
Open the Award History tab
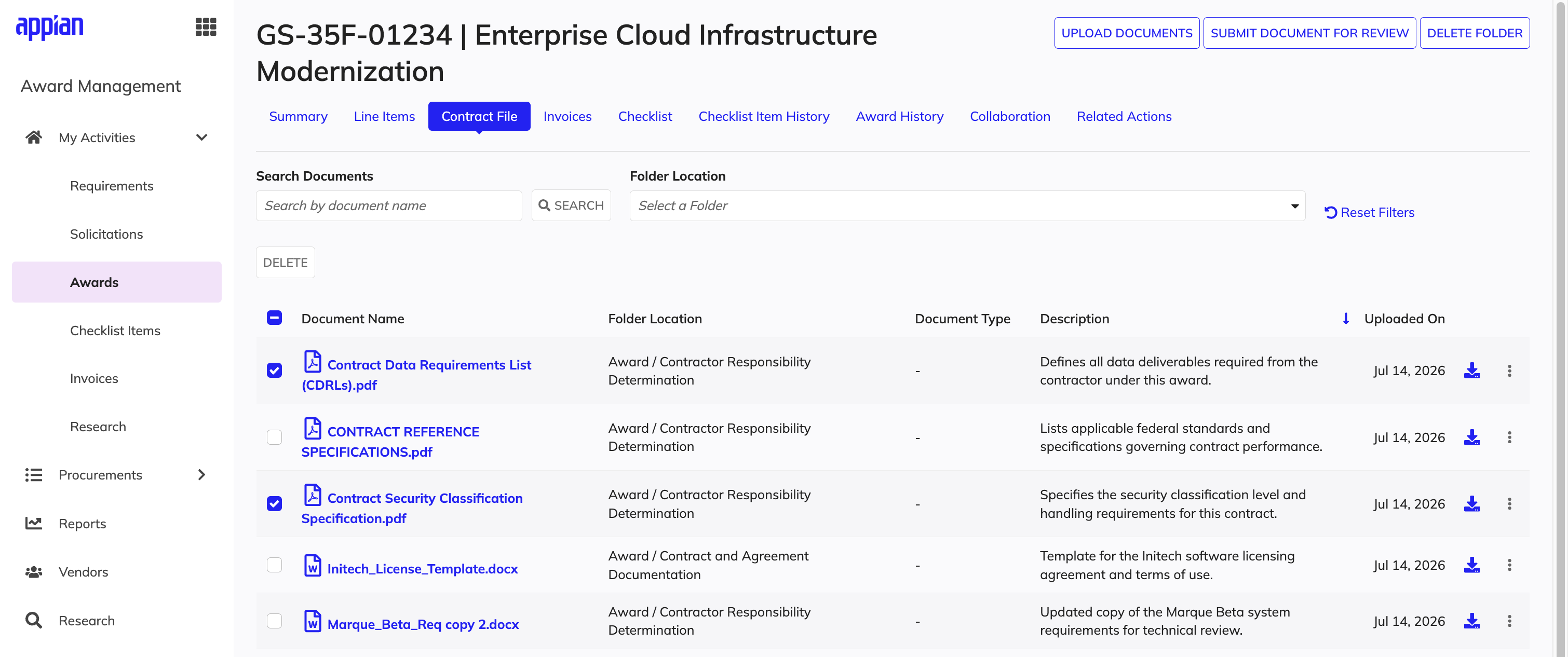899,116
